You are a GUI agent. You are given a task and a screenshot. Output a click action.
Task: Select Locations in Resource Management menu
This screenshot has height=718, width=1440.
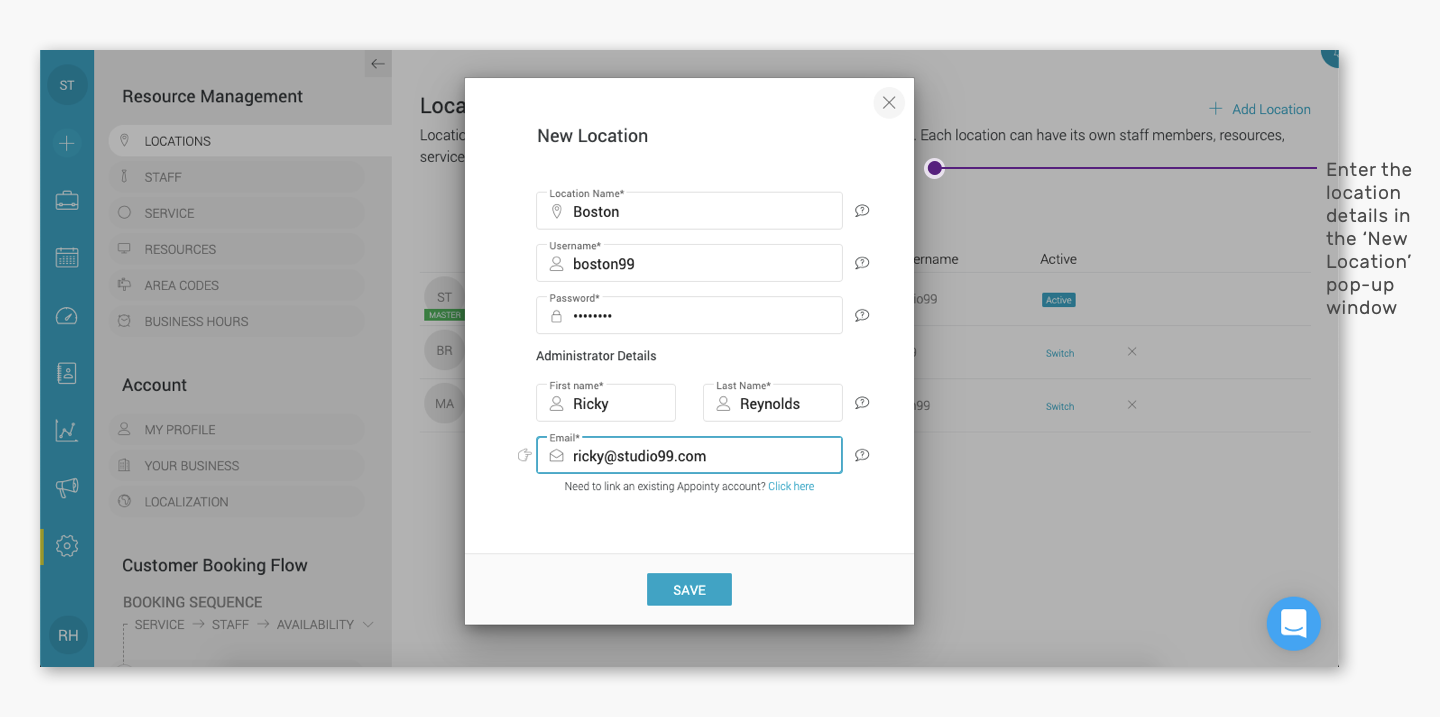click(x=250, y=141)
